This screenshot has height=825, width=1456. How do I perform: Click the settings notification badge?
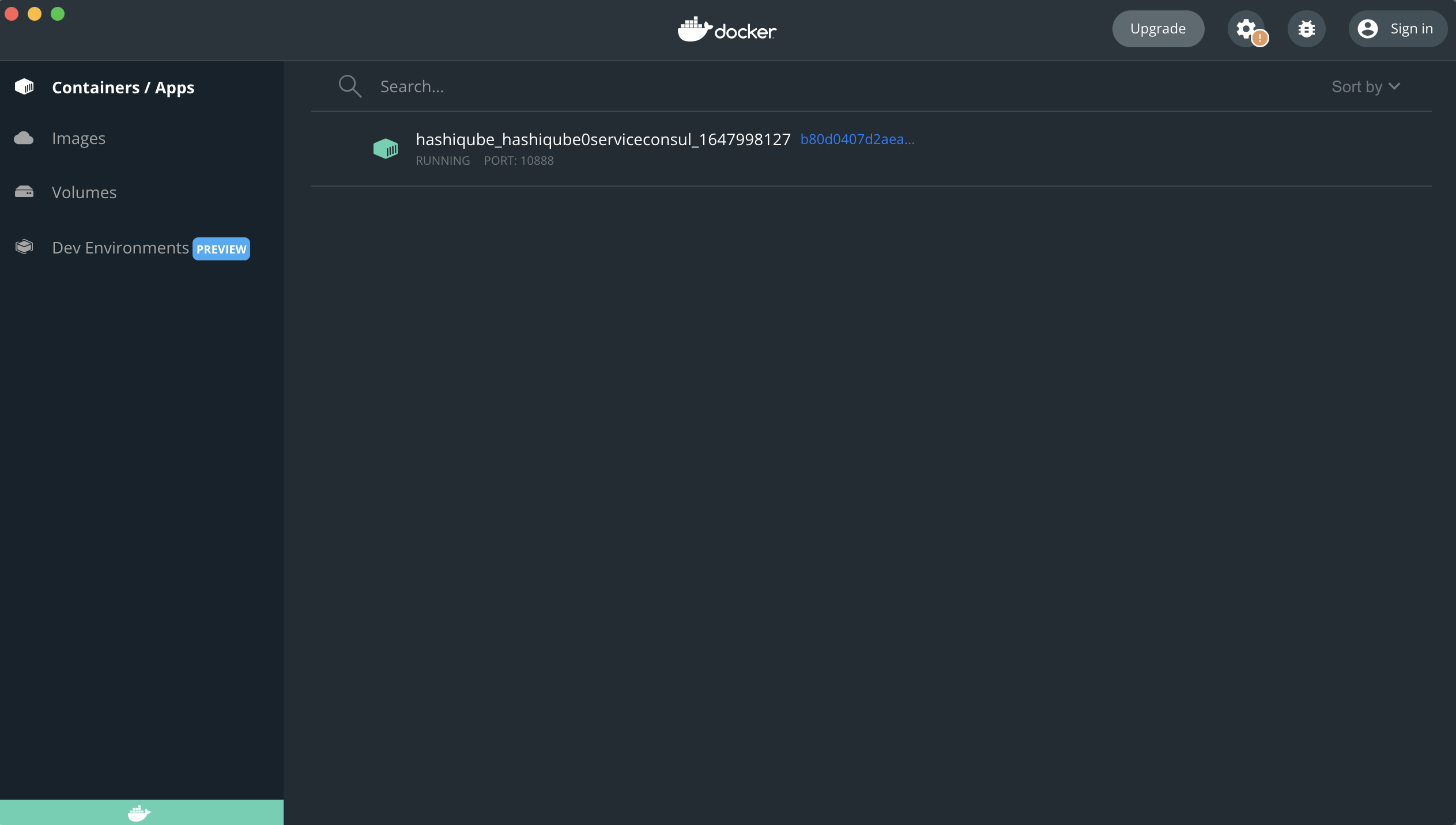(1260, 38)
